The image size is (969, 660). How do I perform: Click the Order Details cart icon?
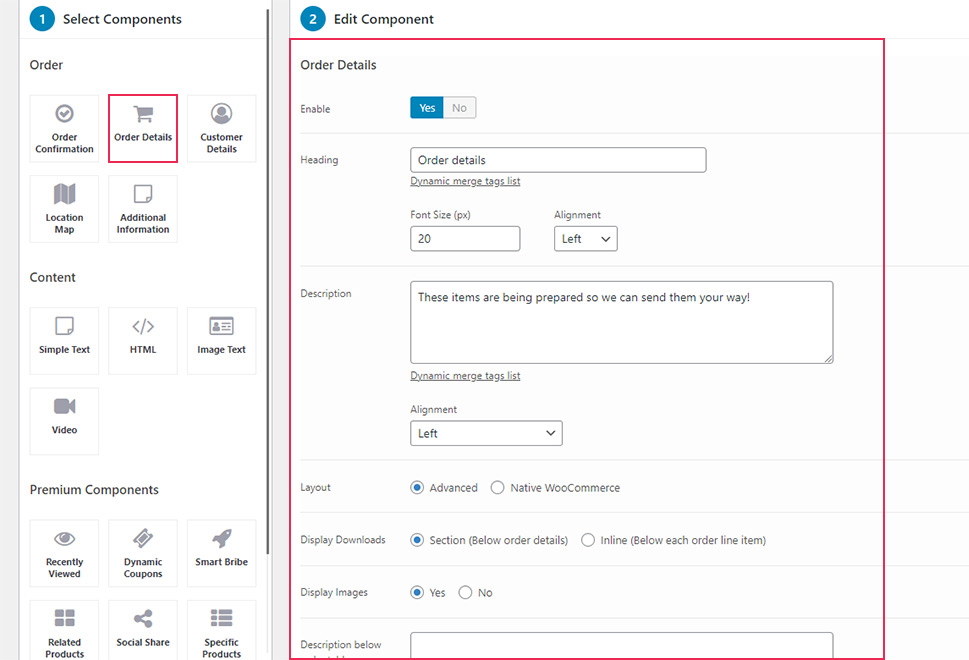click(x=143, y=114)
